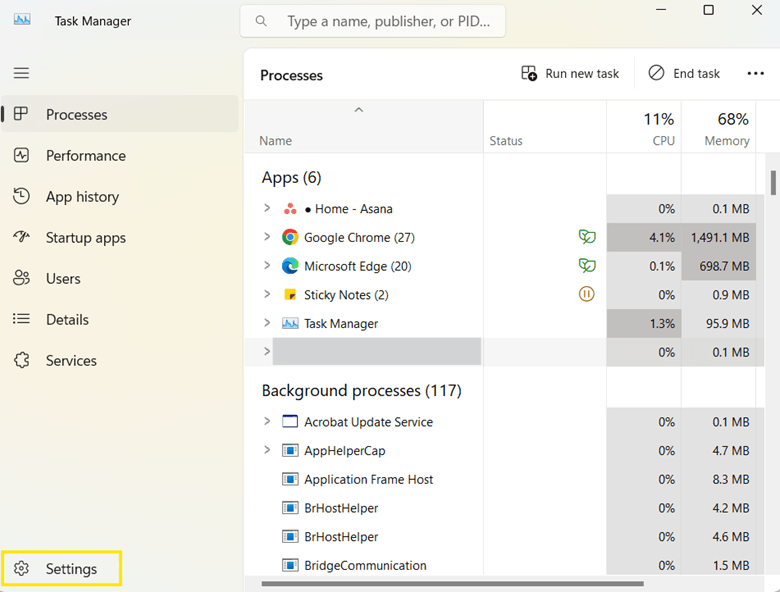This screenshot has height=592, width=780.
Task: Click the Settings gear icon
Action: (x=21, y=568)
